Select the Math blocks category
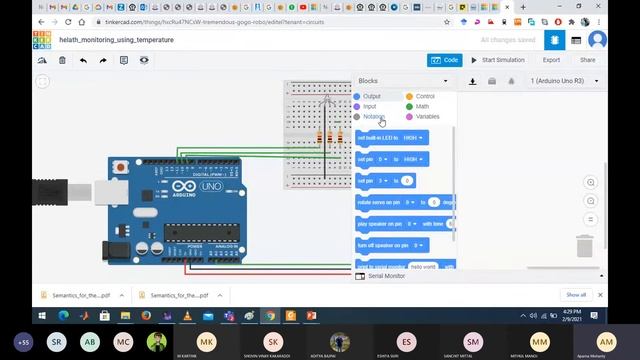The height and width of the screenshot is (360, 640). point(418,107)
